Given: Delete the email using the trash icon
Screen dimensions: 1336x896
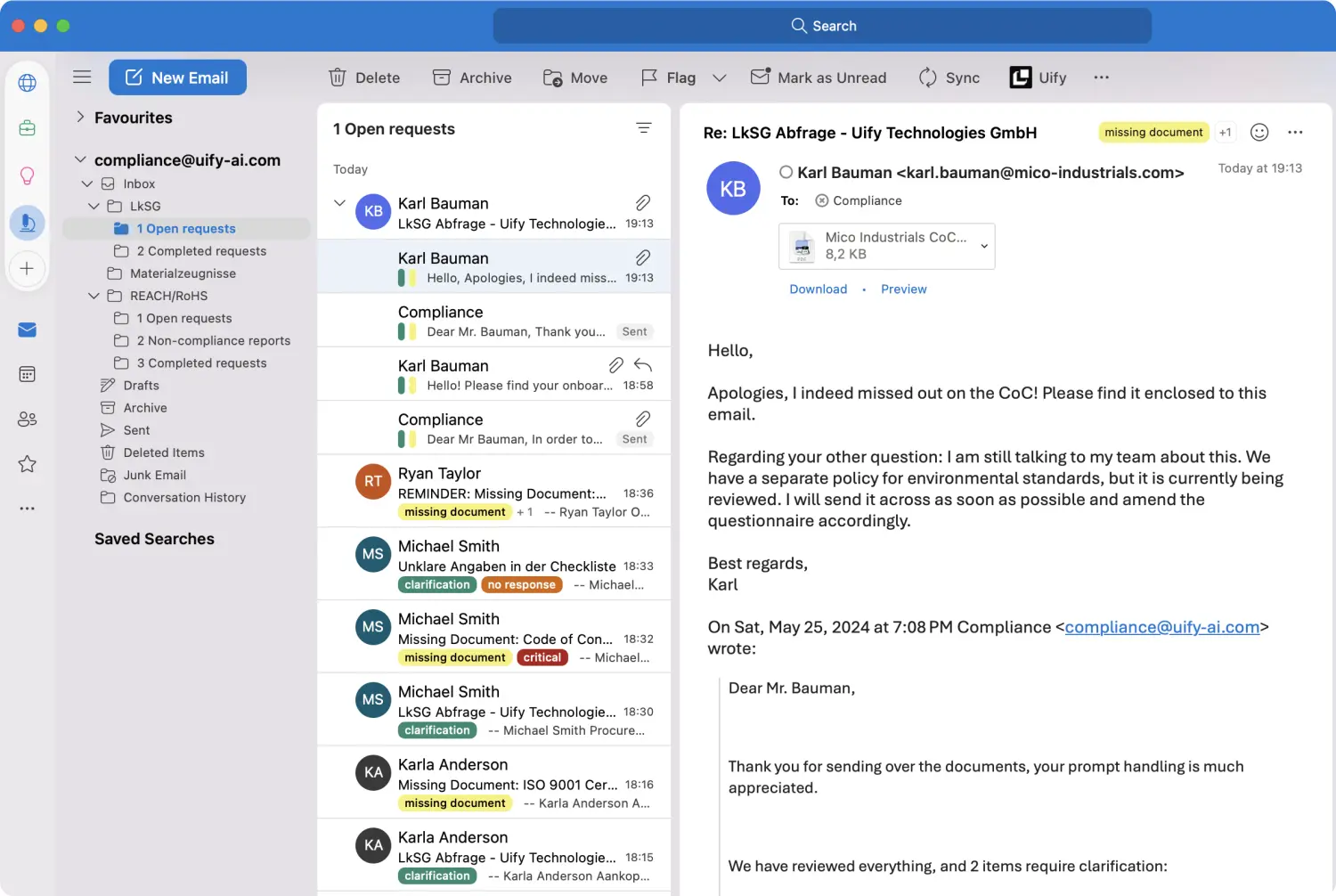Looking at the screenshot, I should 337,77.
